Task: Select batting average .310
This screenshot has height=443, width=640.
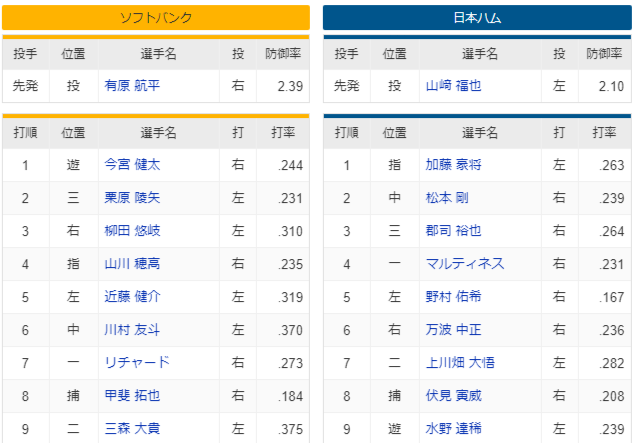Action: pyautogui.click(x=290, y=232)
